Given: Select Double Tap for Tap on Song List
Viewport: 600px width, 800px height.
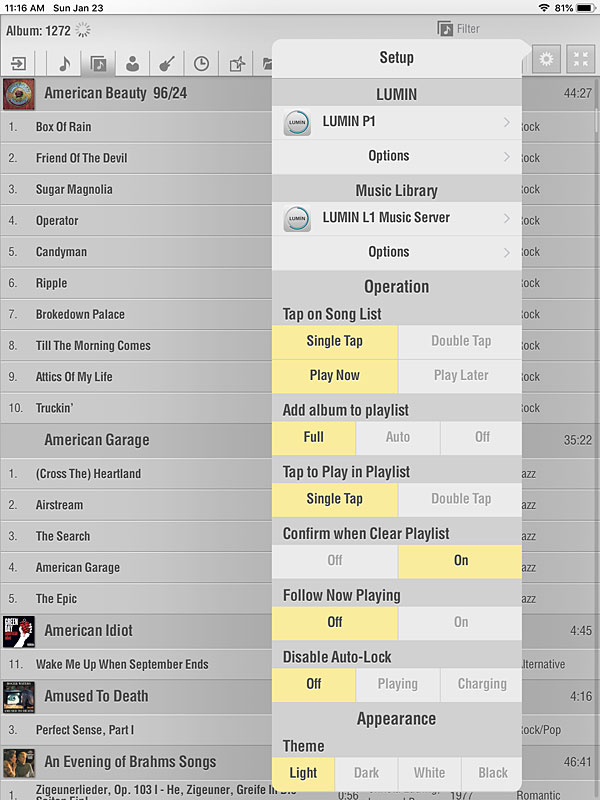Looking at the screenshot, I should click(460, 341).
